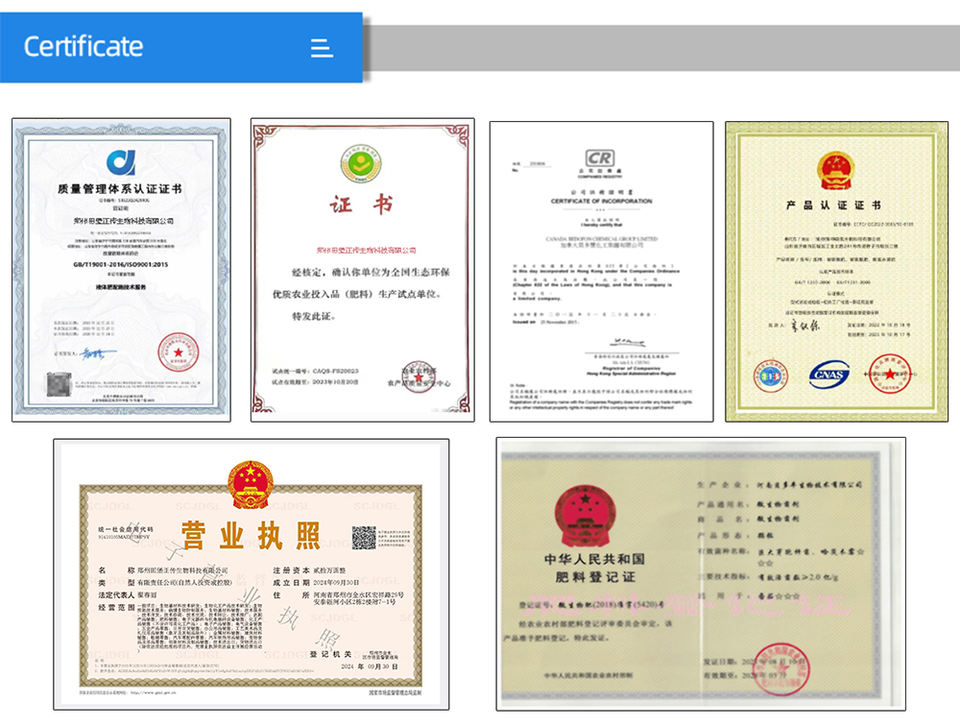This screenshot has height=725, width=960.
Task: Click the red seal on ISO certificate
Action: [178, 352]
